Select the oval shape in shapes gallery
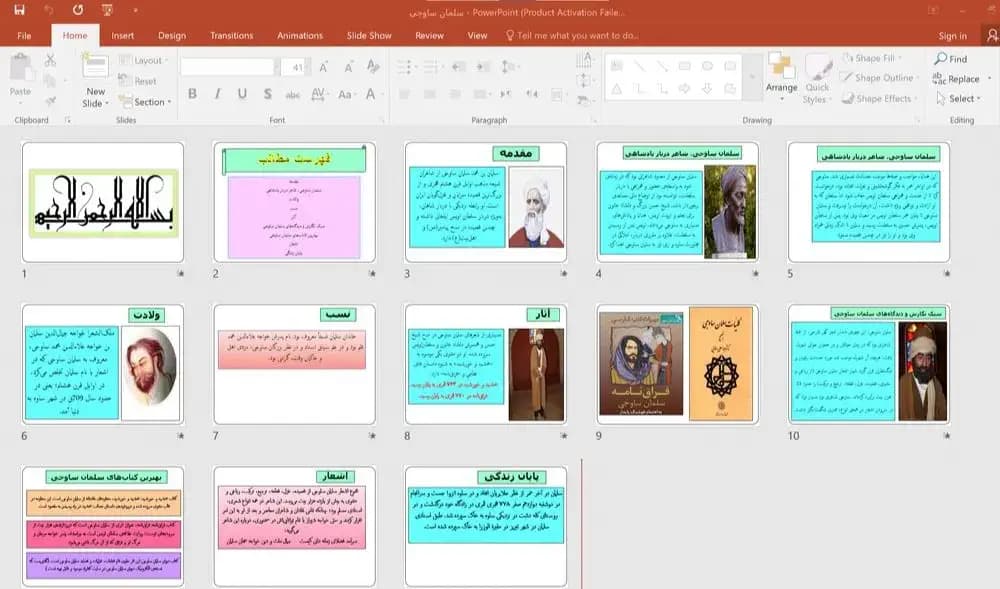 (x=707, y=66)
